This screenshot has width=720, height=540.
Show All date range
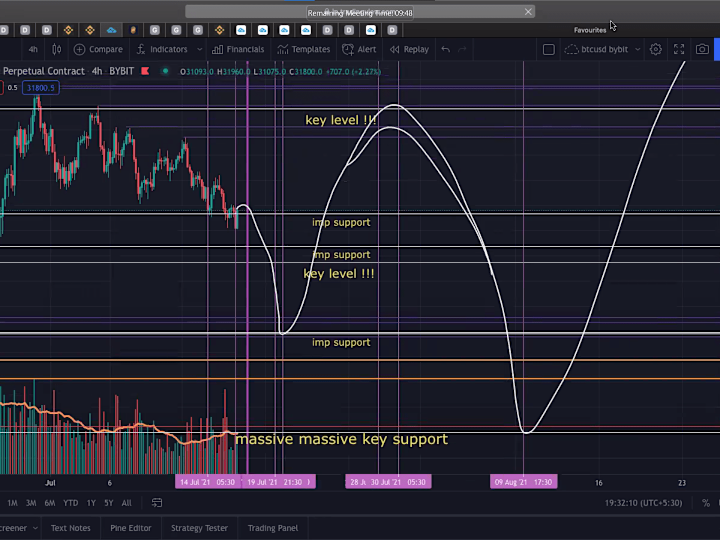tap(126, 503)
